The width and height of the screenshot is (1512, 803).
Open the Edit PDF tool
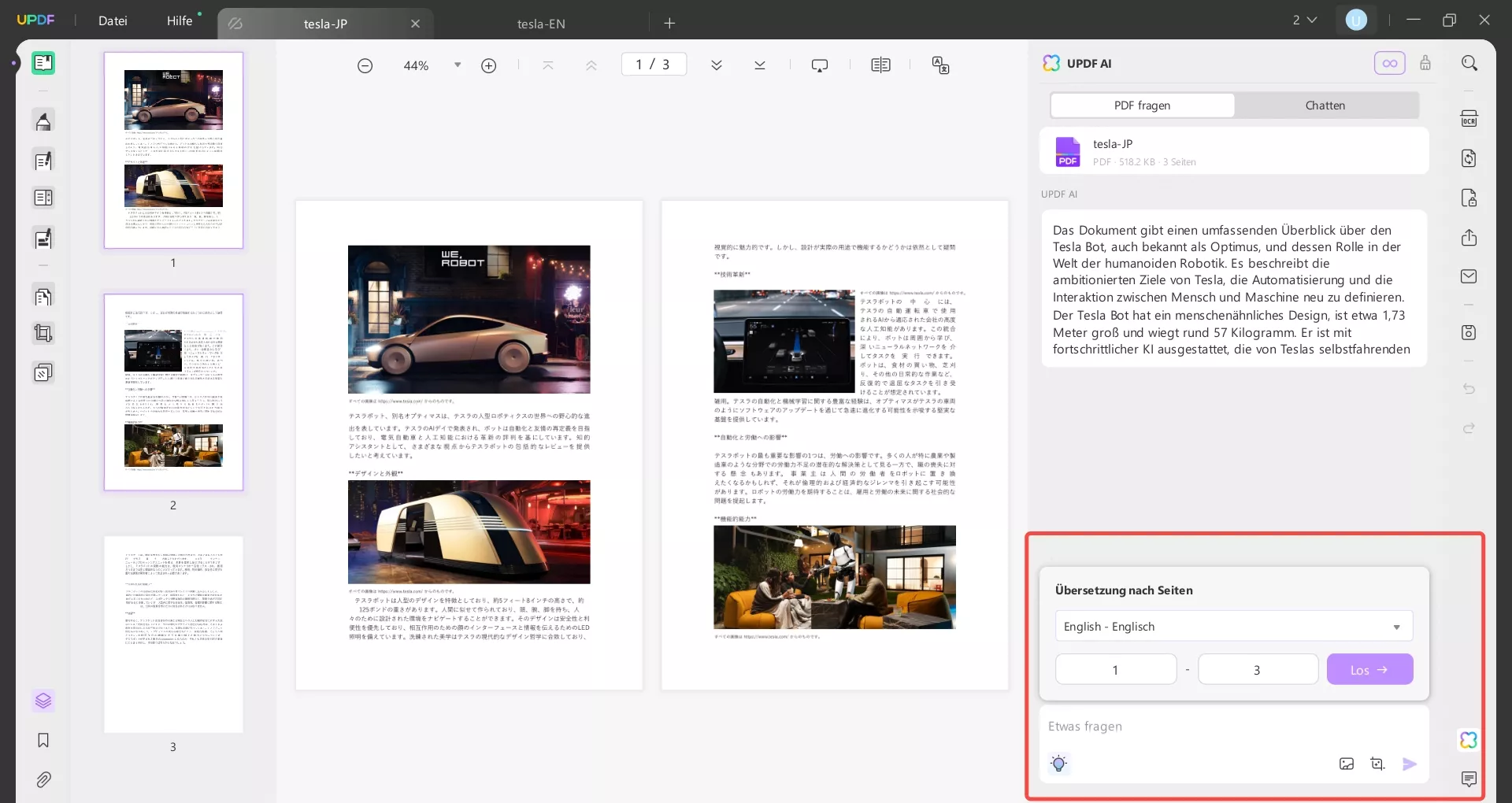(43, 160)
